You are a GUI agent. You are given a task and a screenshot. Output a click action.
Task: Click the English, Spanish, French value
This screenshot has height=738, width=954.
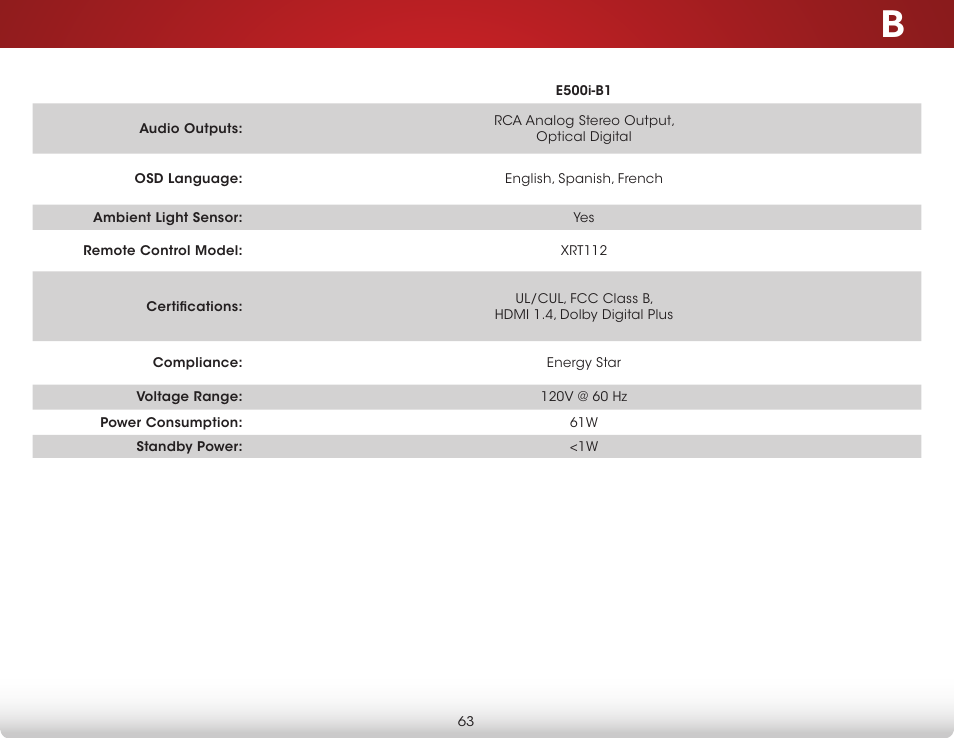point(583,178)
